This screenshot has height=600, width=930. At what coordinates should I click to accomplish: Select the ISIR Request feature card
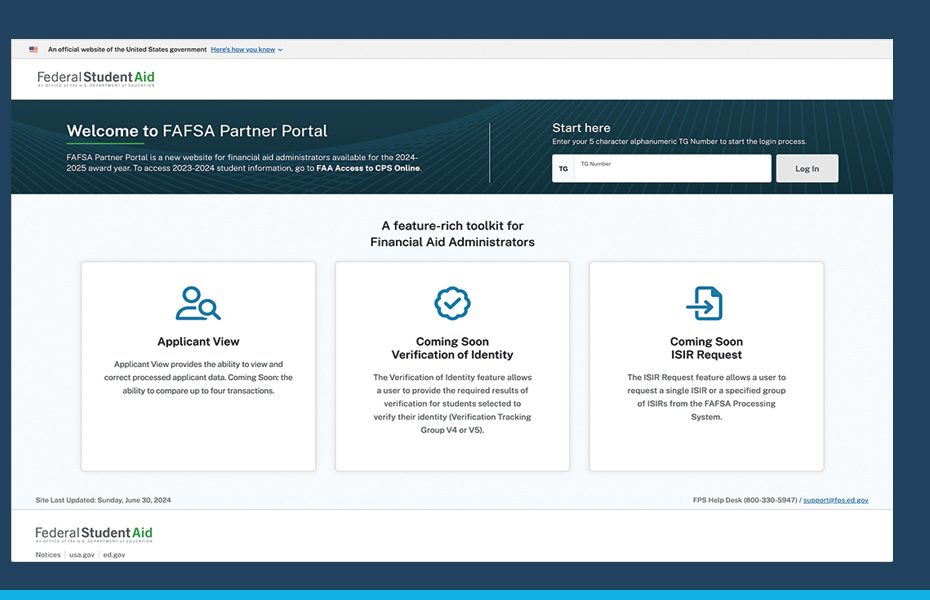(x=706, y=365)
